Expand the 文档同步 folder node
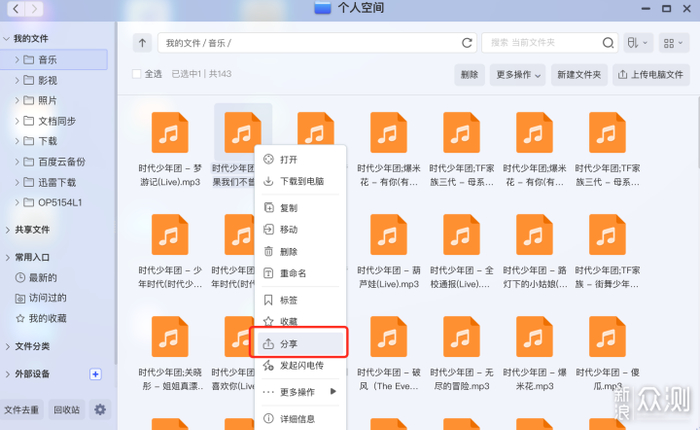This screenshot has width=700, height=430. click(17, 121)
